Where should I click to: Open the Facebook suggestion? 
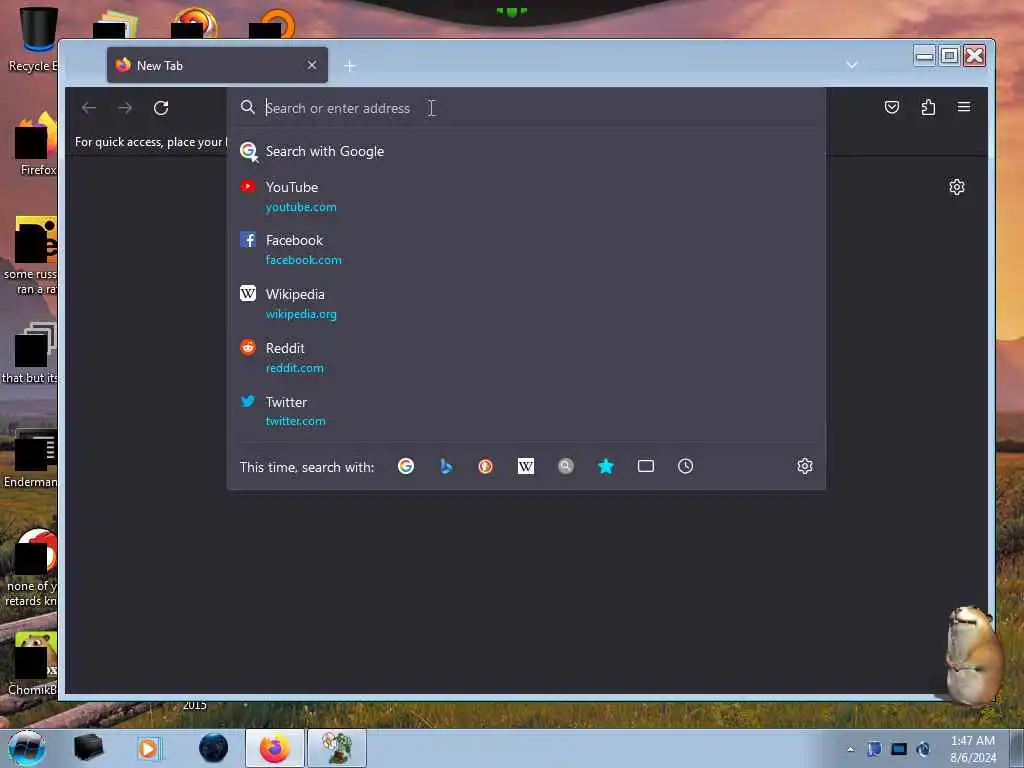click(526, 249)
